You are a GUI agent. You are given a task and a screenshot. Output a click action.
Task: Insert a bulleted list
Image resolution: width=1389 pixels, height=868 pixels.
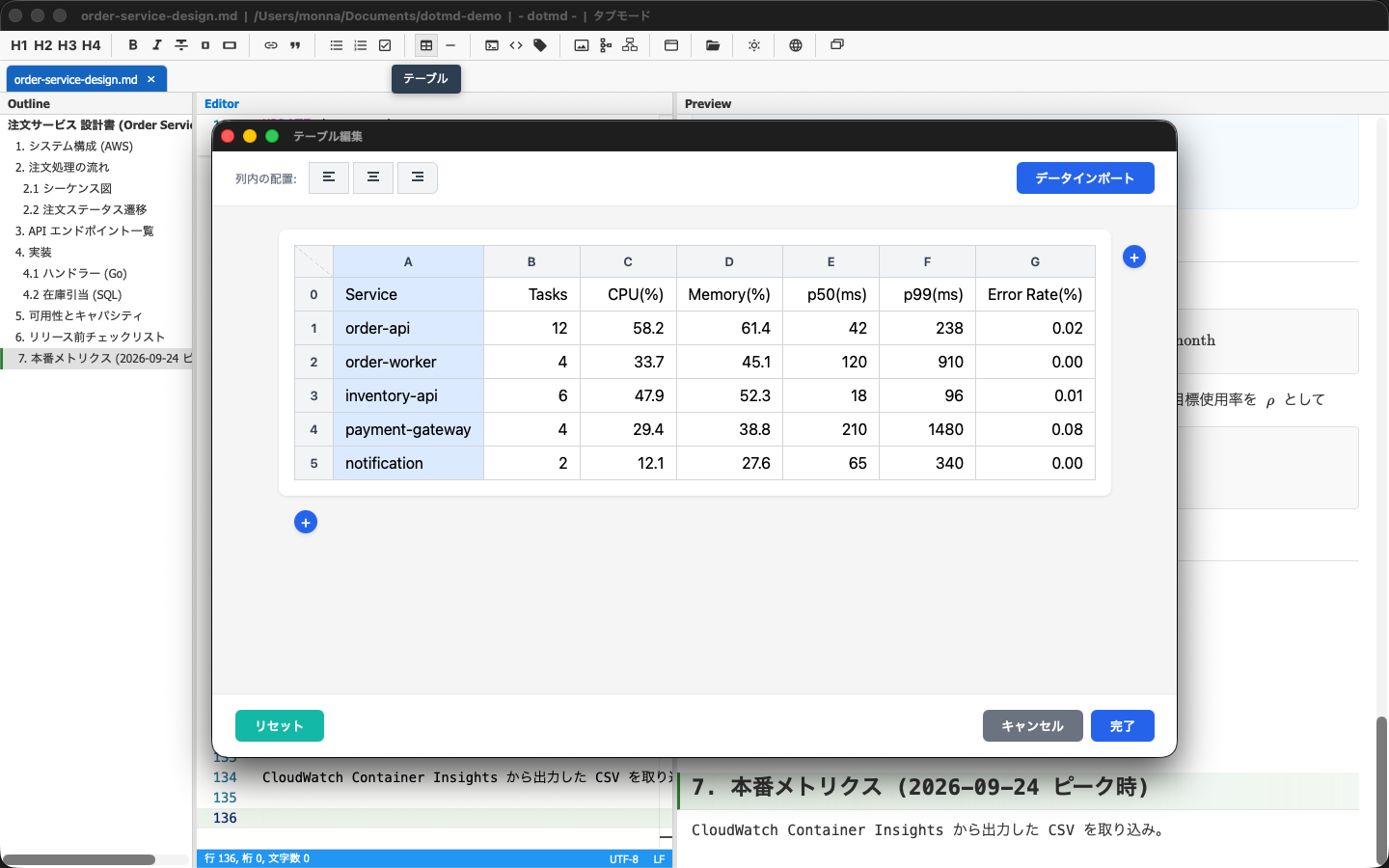[337, 45]
